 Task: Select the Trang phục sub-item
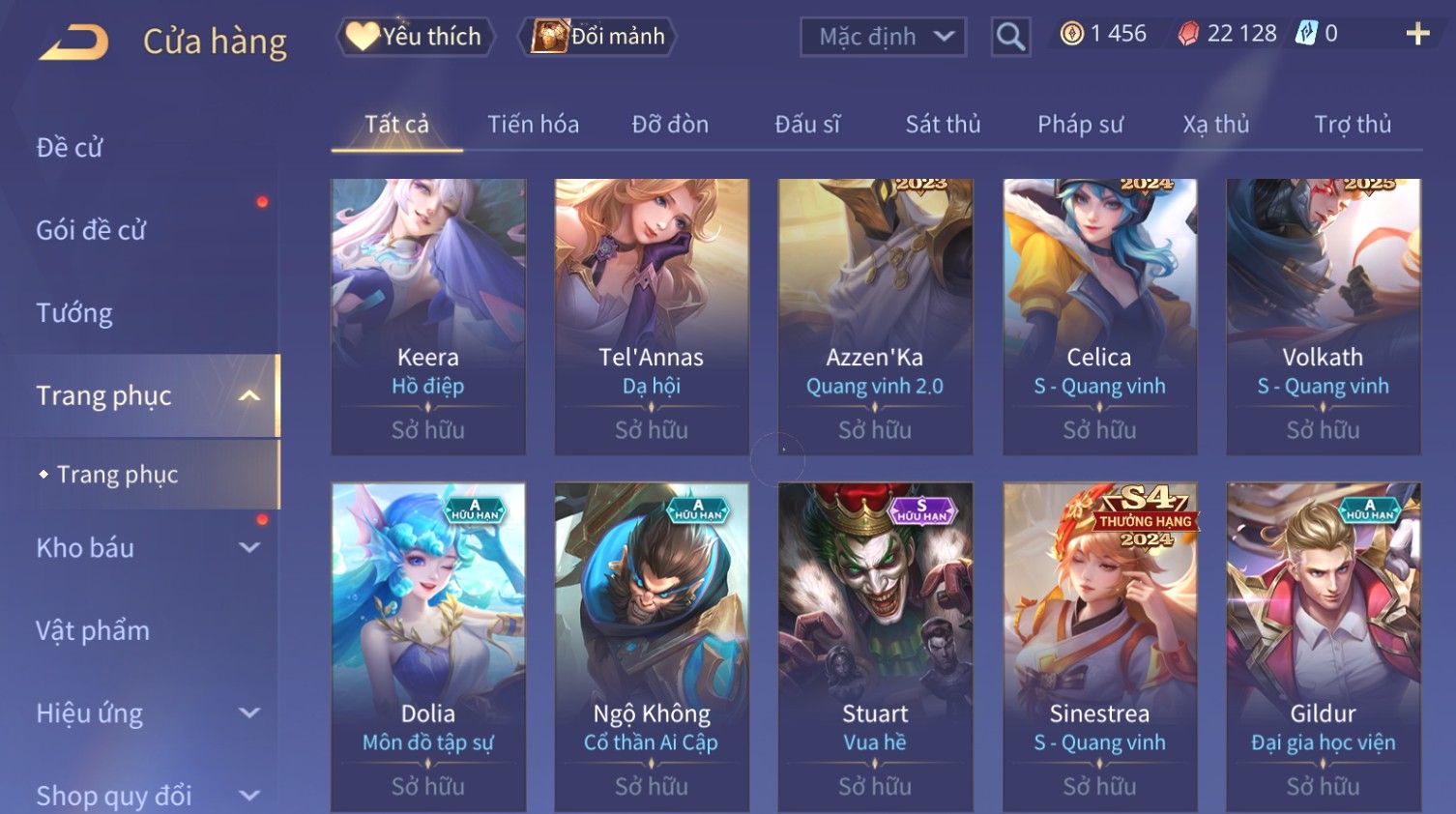[x=117, y=475]
